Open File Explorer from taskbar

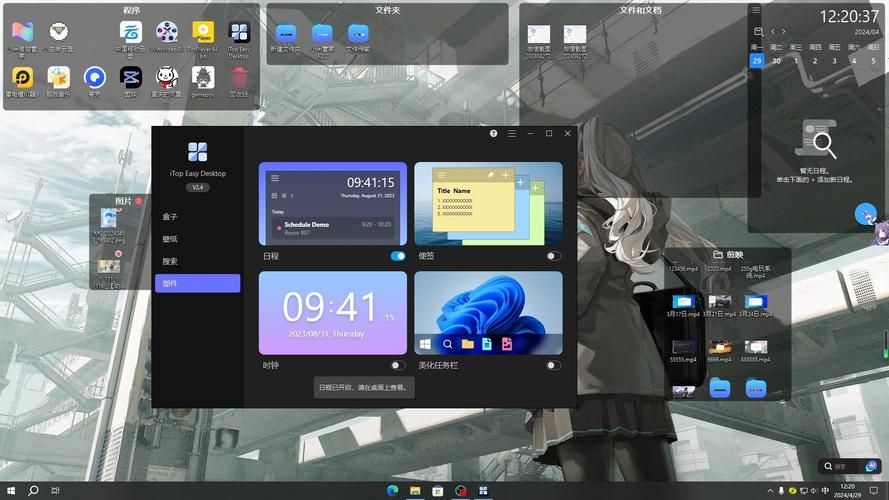tap(415, 490)
